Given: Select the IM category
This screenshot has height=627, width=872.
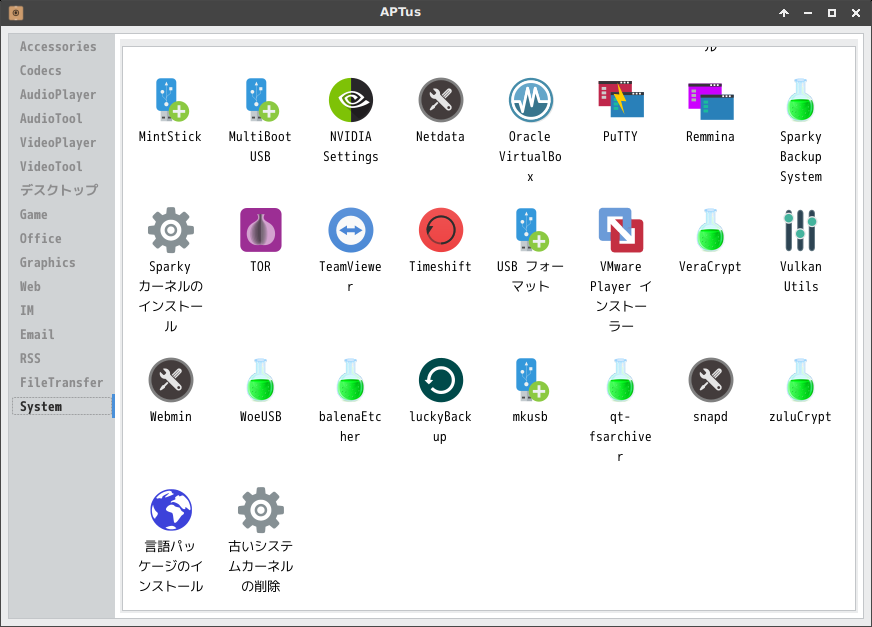Looking at the screenshot, I should (27, 310).
